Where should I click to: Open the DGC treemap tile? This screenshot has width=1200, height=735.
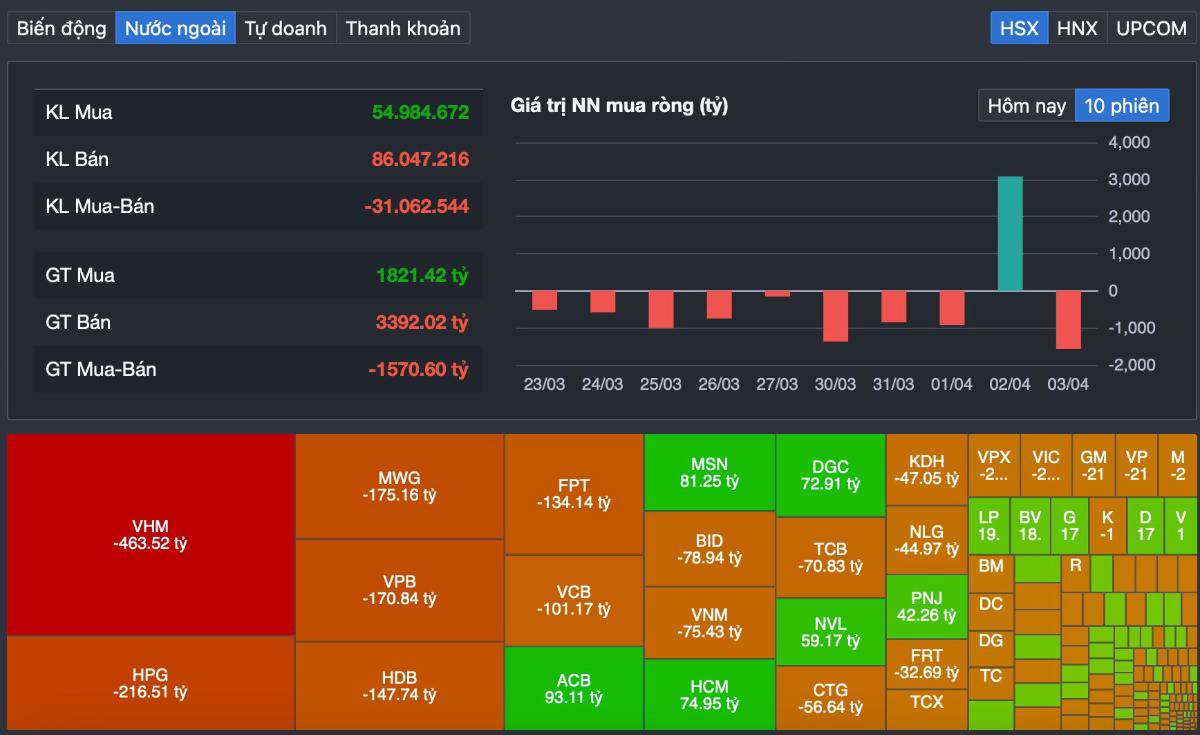[830, 475]
